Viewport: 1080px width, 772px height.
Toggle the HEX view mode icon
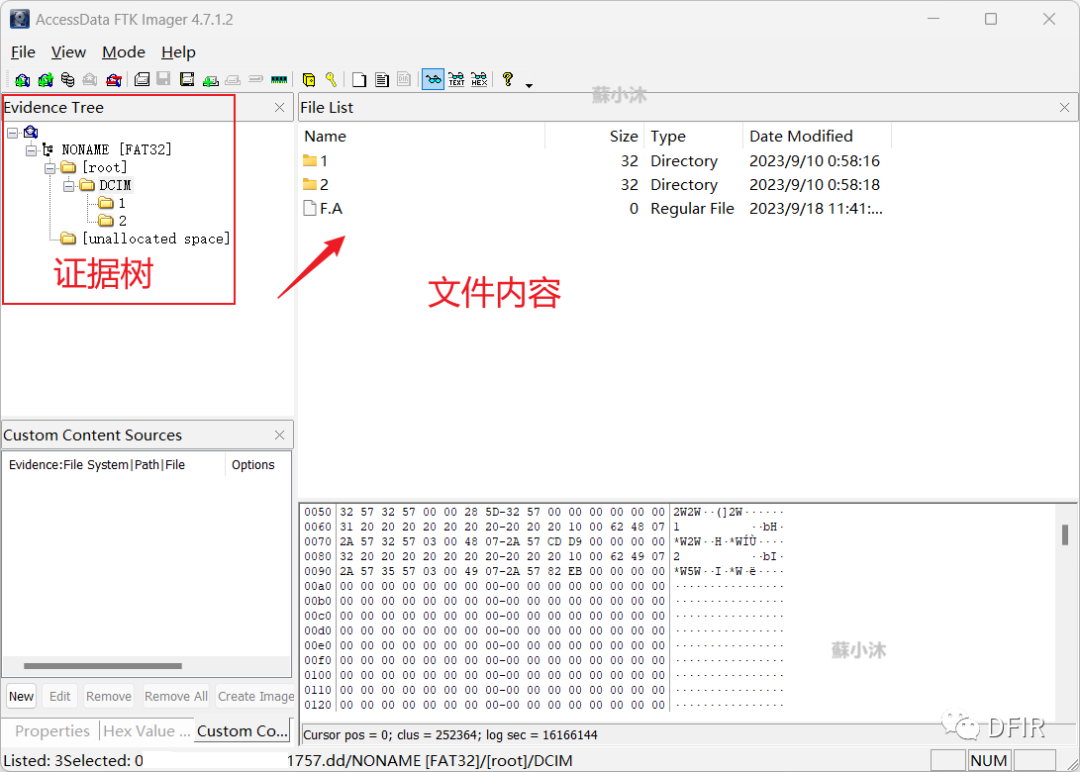(479, 80)
